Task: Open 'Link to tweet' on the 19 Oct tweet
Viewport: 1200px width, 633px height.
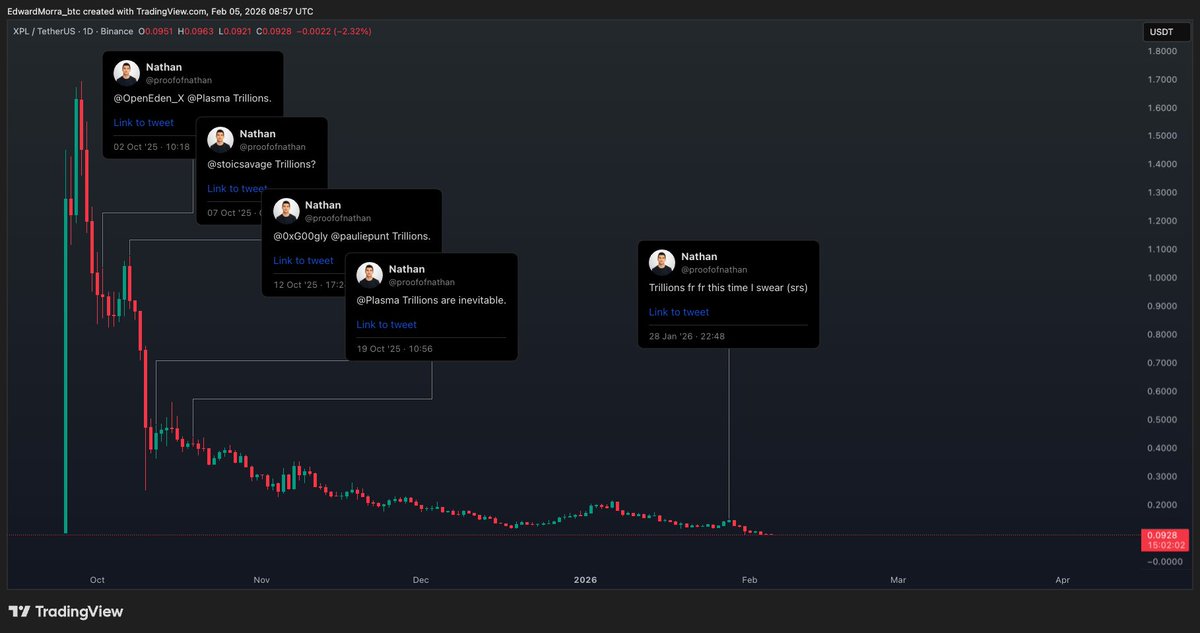Action: 386,324
